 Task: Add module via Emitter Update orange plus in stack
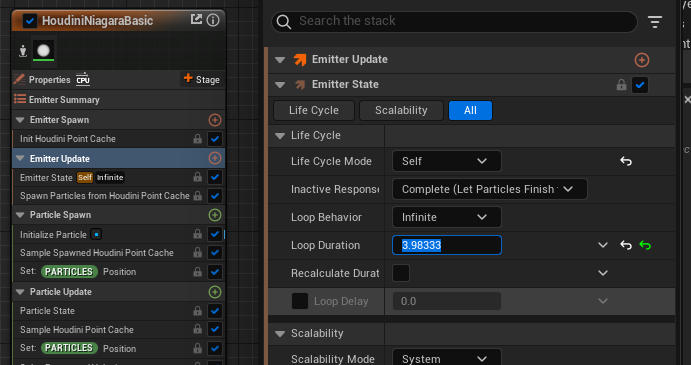(x=642, y=60)
